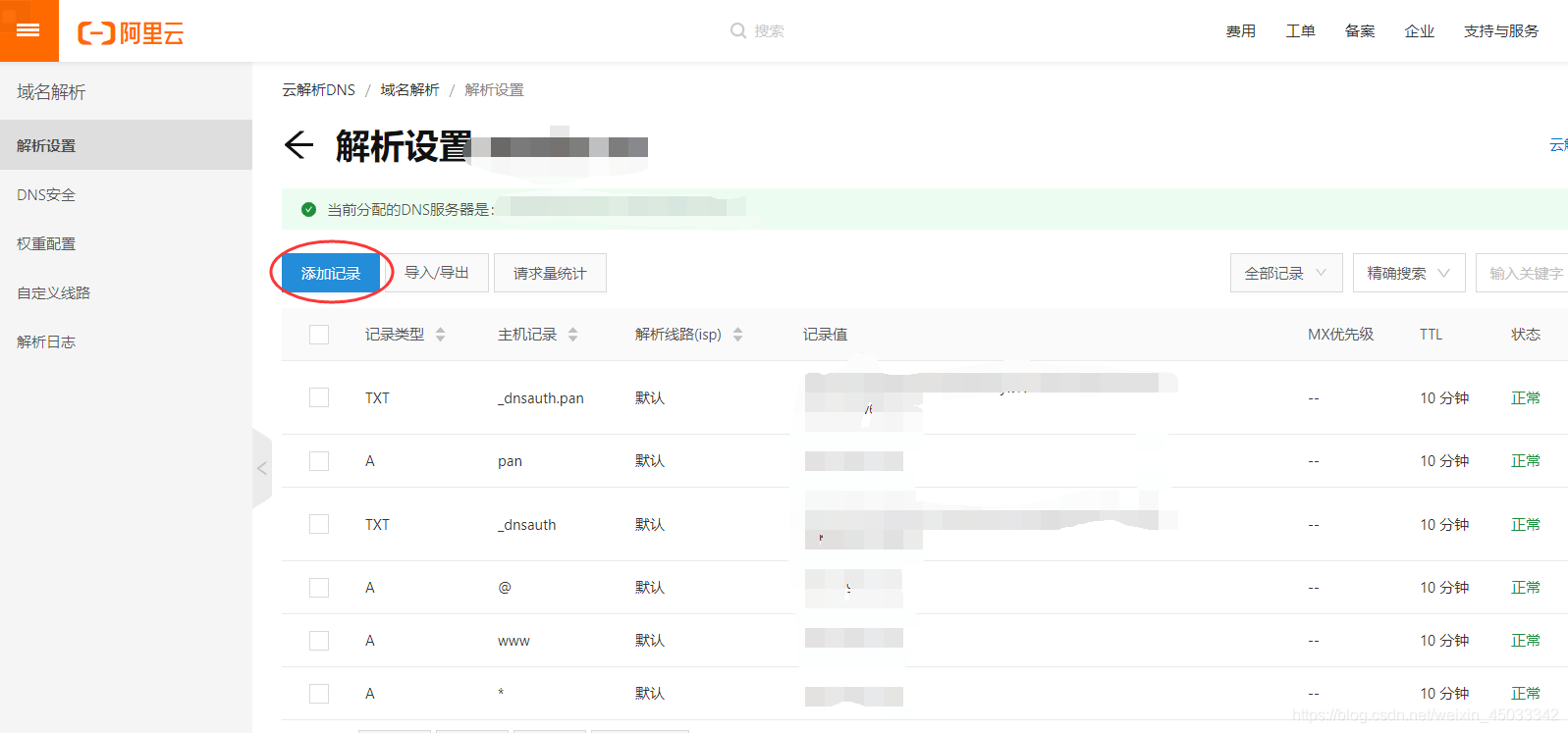
Task: Check the pan A record row
Action: (x=319, y=461)
